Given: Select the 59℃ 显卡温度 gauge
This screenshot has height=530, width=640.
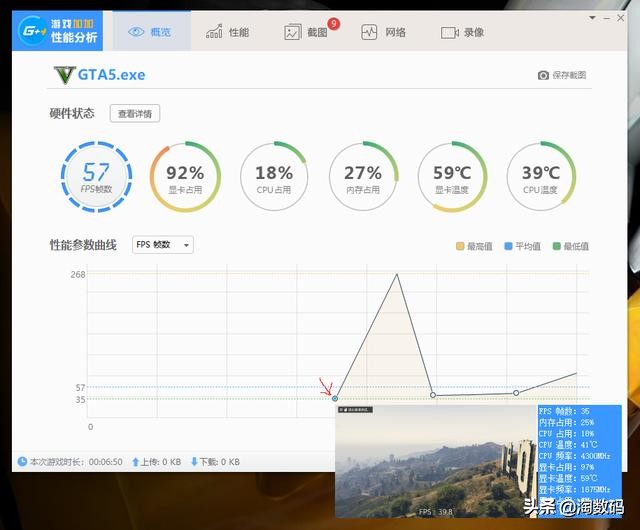Looking at the screenshot, I should click(452, 177).
